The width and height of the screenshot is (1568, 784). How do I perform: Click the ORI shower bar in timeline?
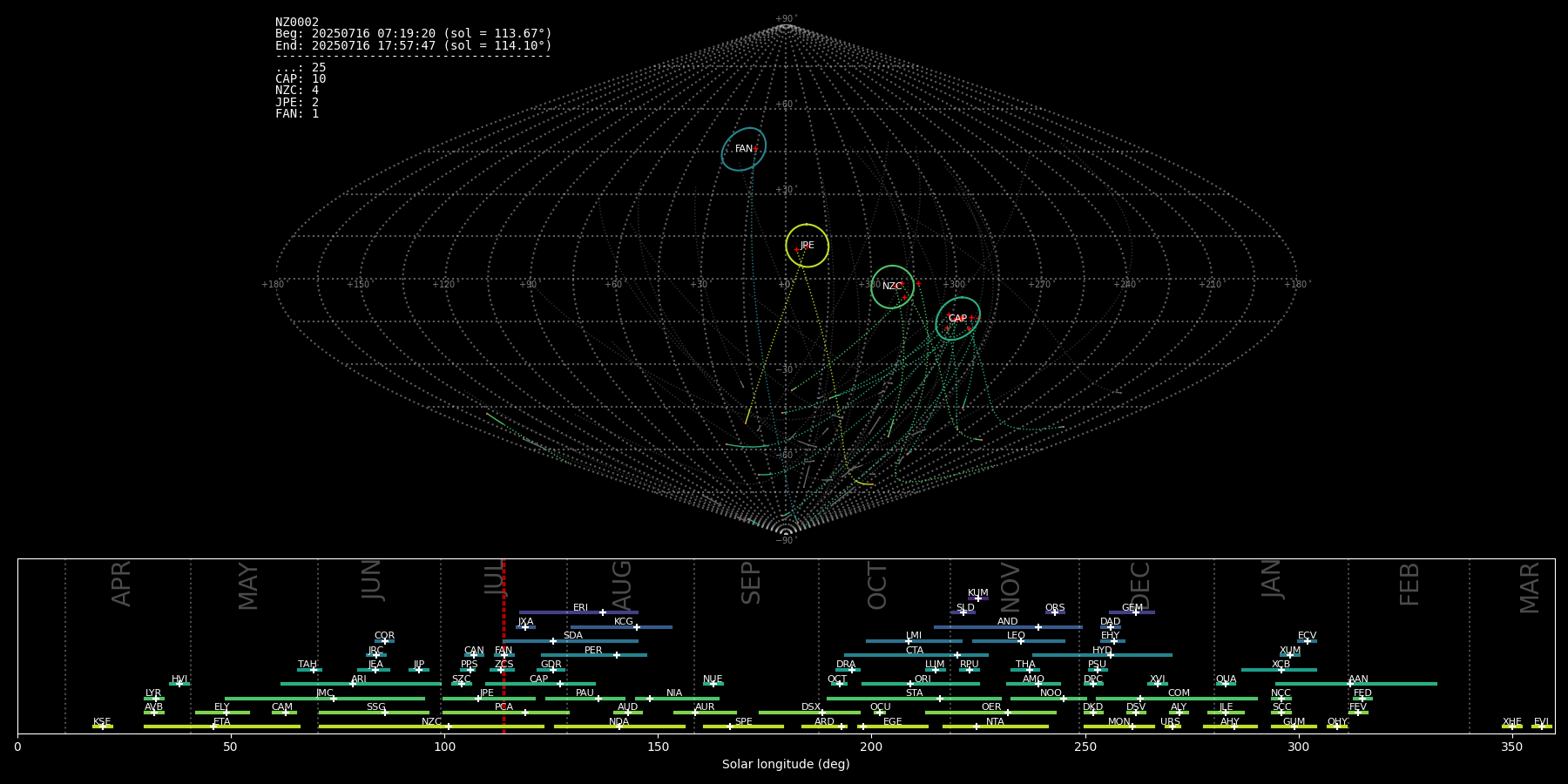pos(921,684)
